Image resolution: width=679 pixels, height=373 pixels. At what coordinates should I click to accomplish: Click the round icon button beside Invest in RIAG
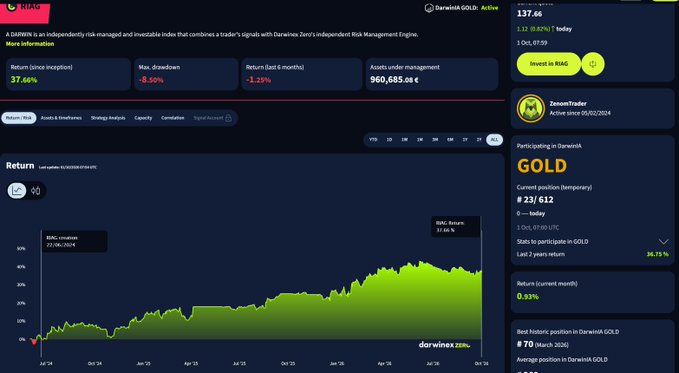(x=593, y=64)
